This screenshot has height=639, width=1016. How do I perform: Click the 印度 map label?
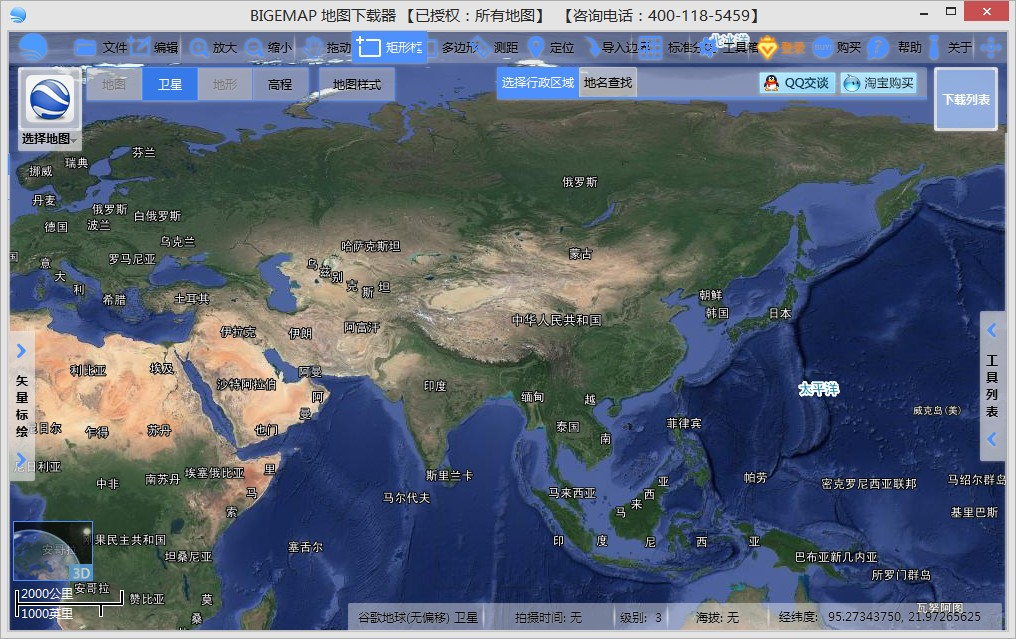(435, 386)
